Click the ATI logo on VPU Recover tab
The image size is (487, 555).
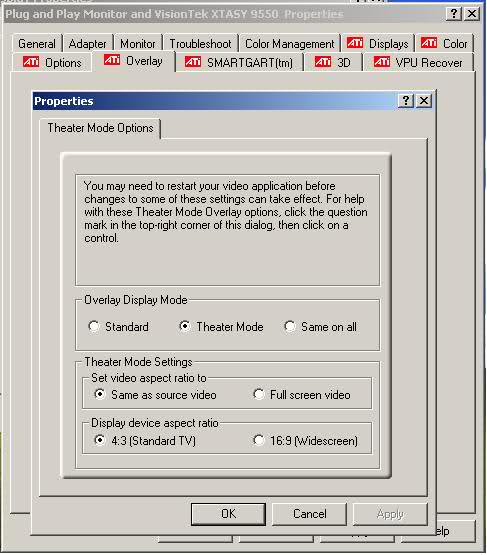(382, 62)
